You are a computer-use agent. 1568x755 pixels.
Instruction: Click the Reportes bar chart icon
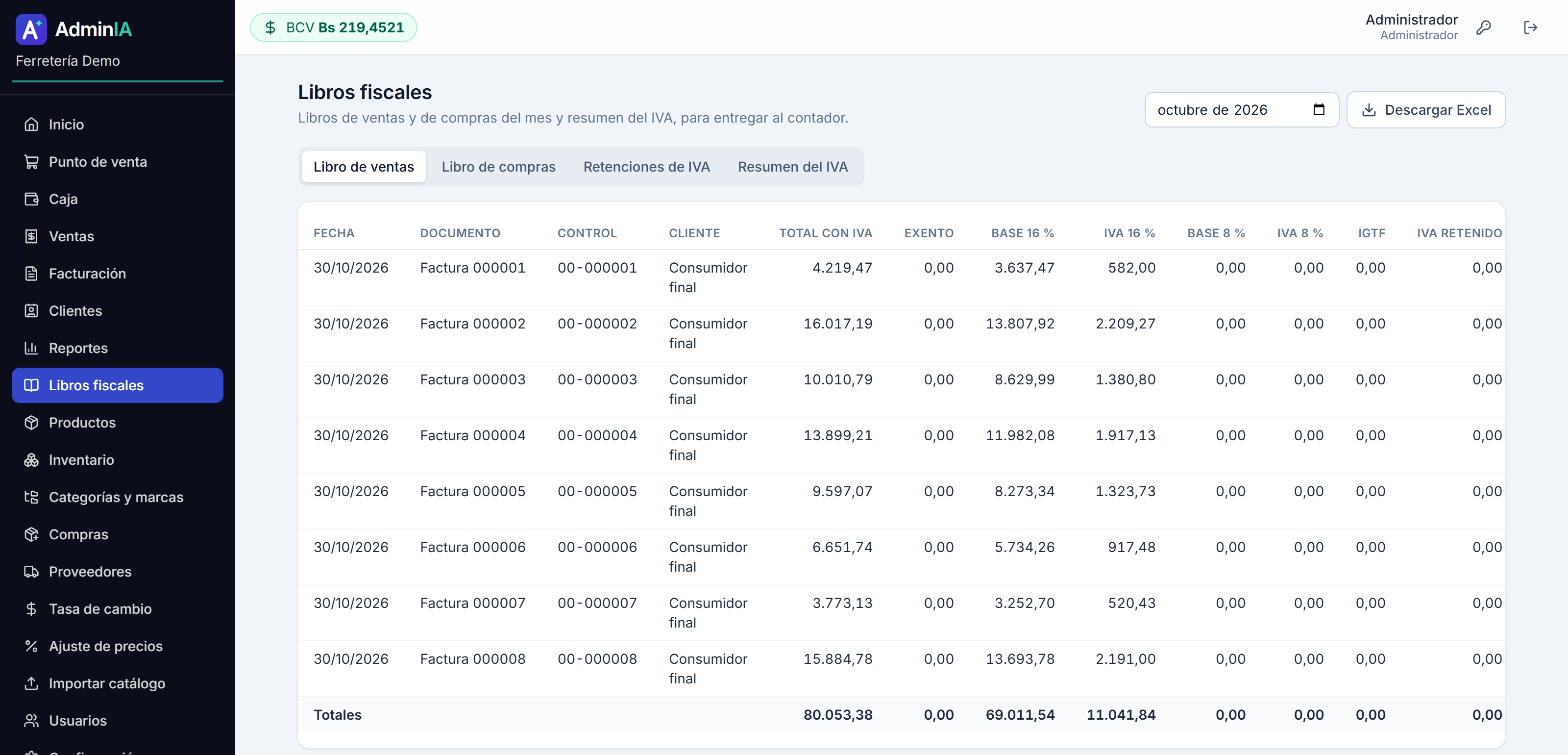[x=31, y=348]
